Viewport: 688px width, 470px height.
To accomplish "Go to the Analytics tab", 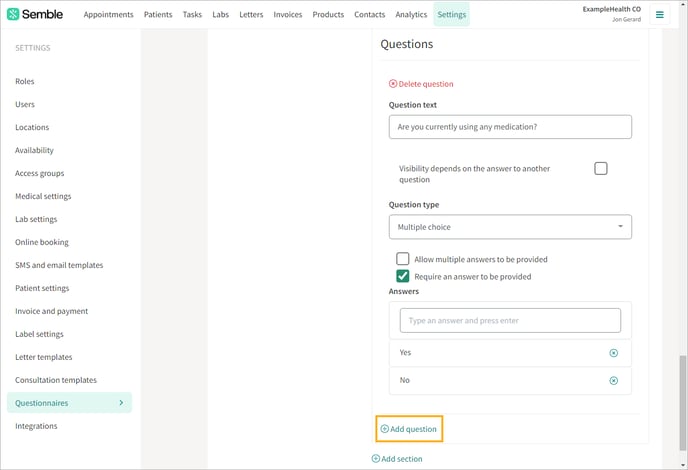I will [411, 14].
